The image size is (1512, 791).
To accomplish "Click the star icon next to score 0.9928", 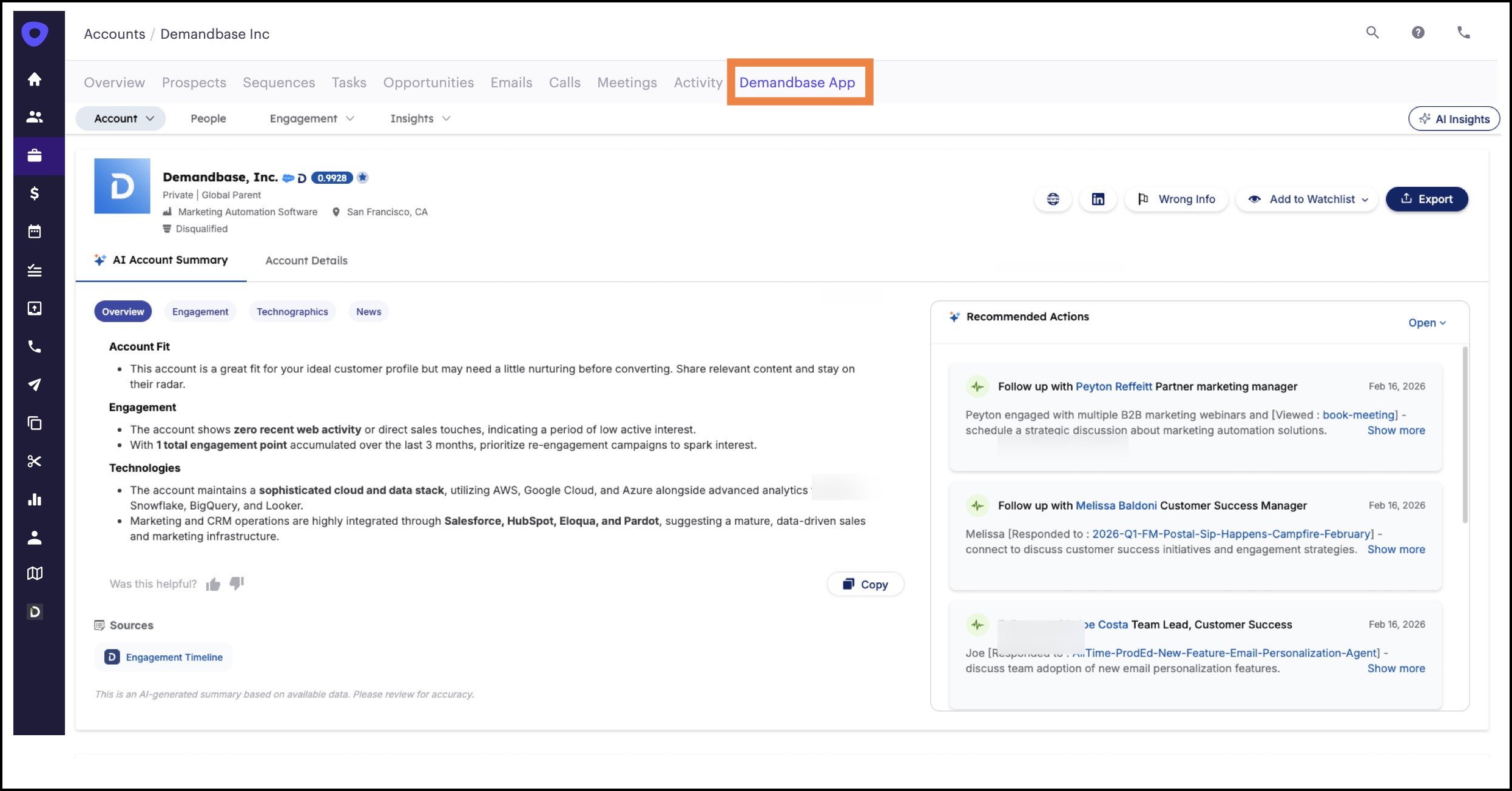I will [362, 177].
